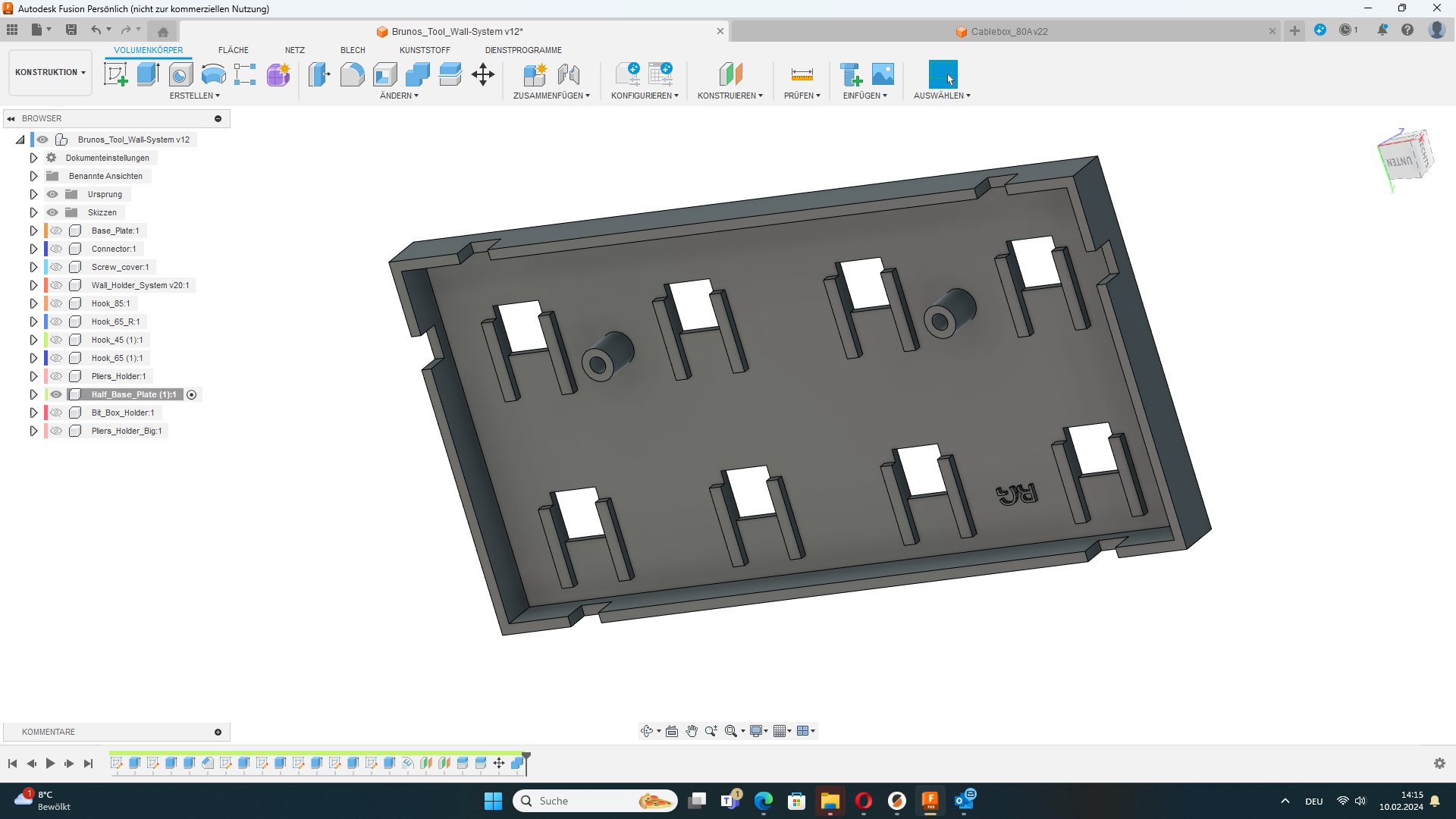Select the Move/Copy tool

pos(483,74)
